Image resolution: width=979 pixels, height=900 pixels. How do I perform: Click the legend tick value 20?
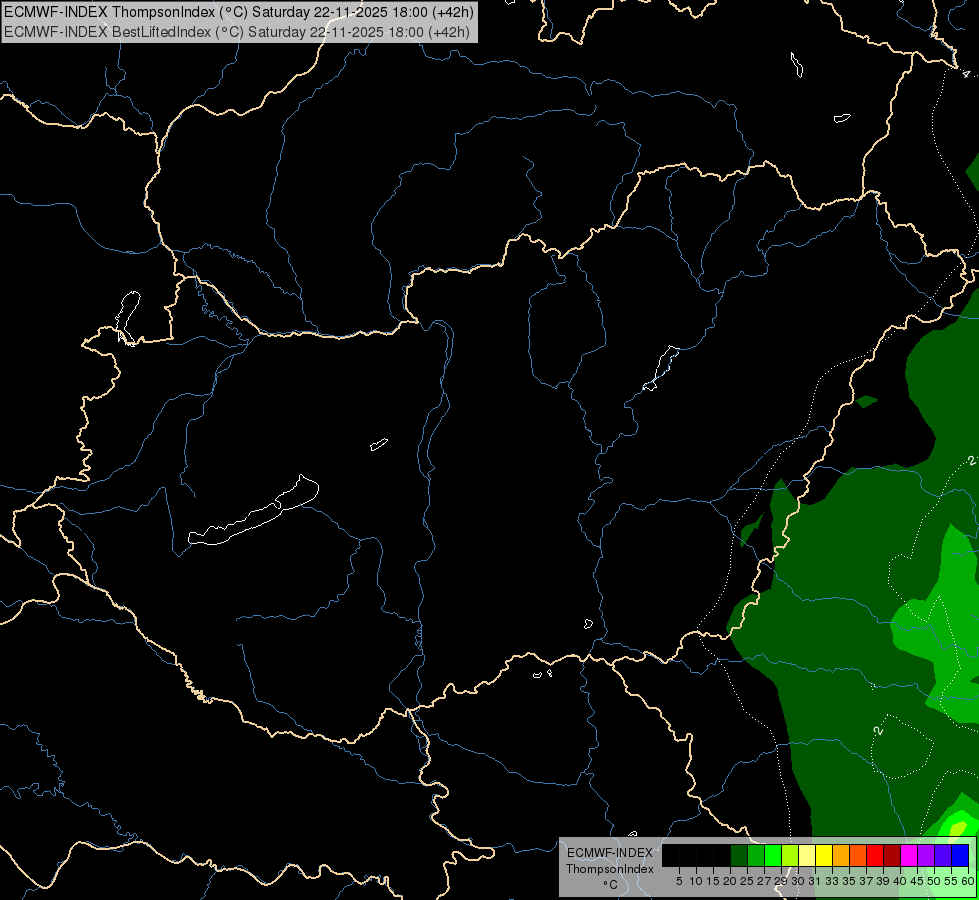click(x=730, y=881)
